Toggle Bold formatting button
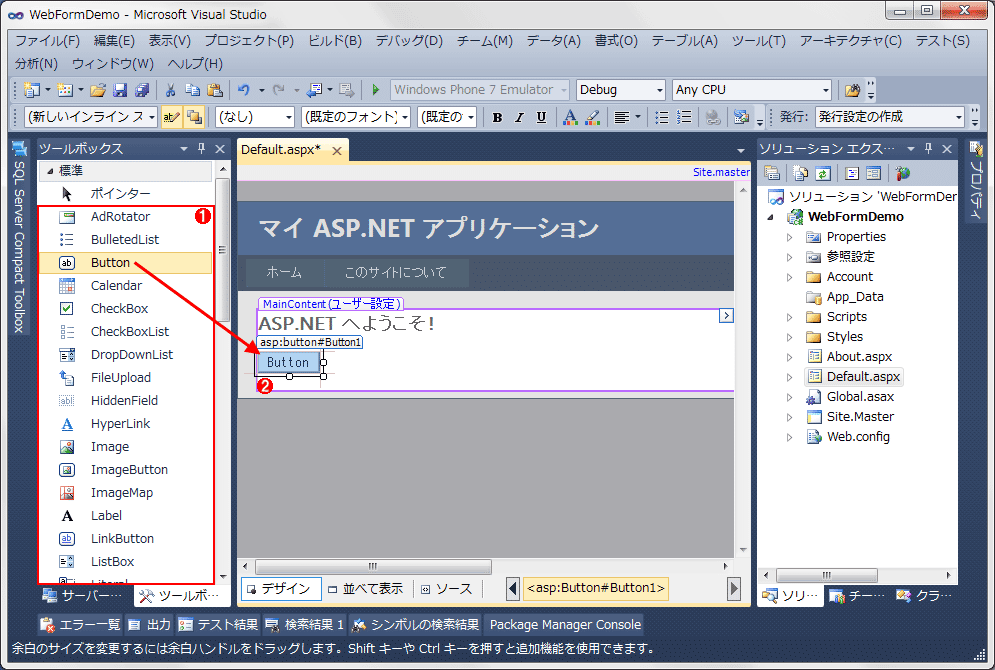 [498, 117]
